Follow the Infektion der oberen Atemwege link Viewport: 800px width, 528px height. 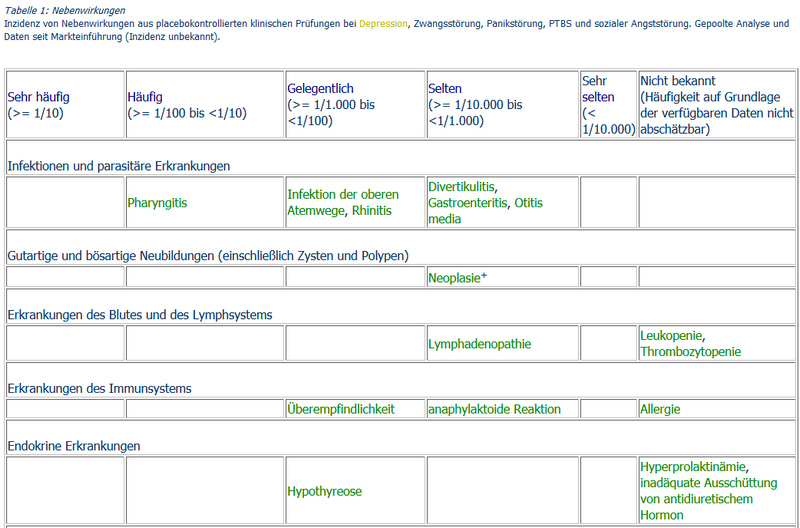tap(343, 203)
